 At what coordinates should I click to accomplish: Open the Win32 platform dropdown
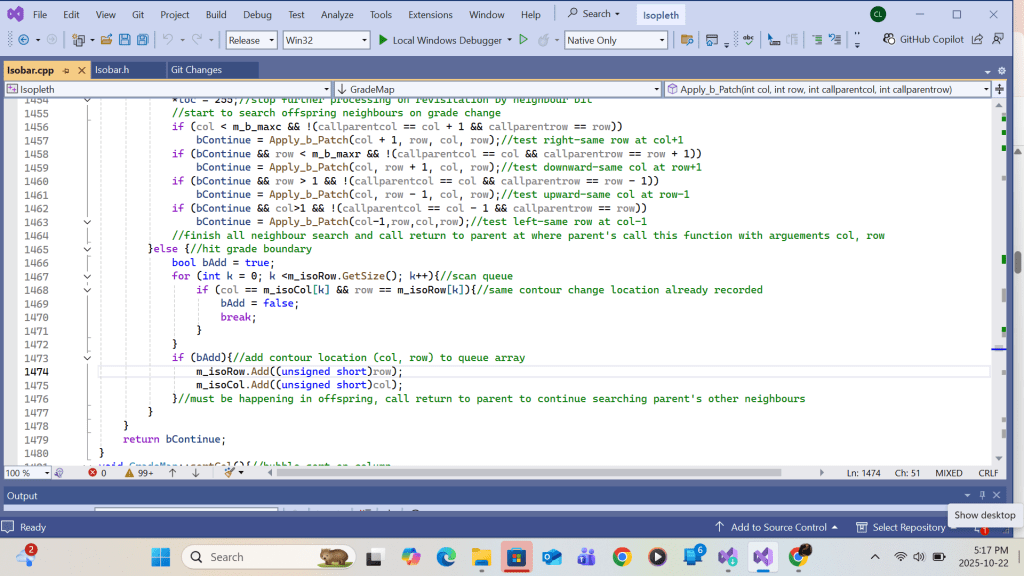click(x=325, y=40)
